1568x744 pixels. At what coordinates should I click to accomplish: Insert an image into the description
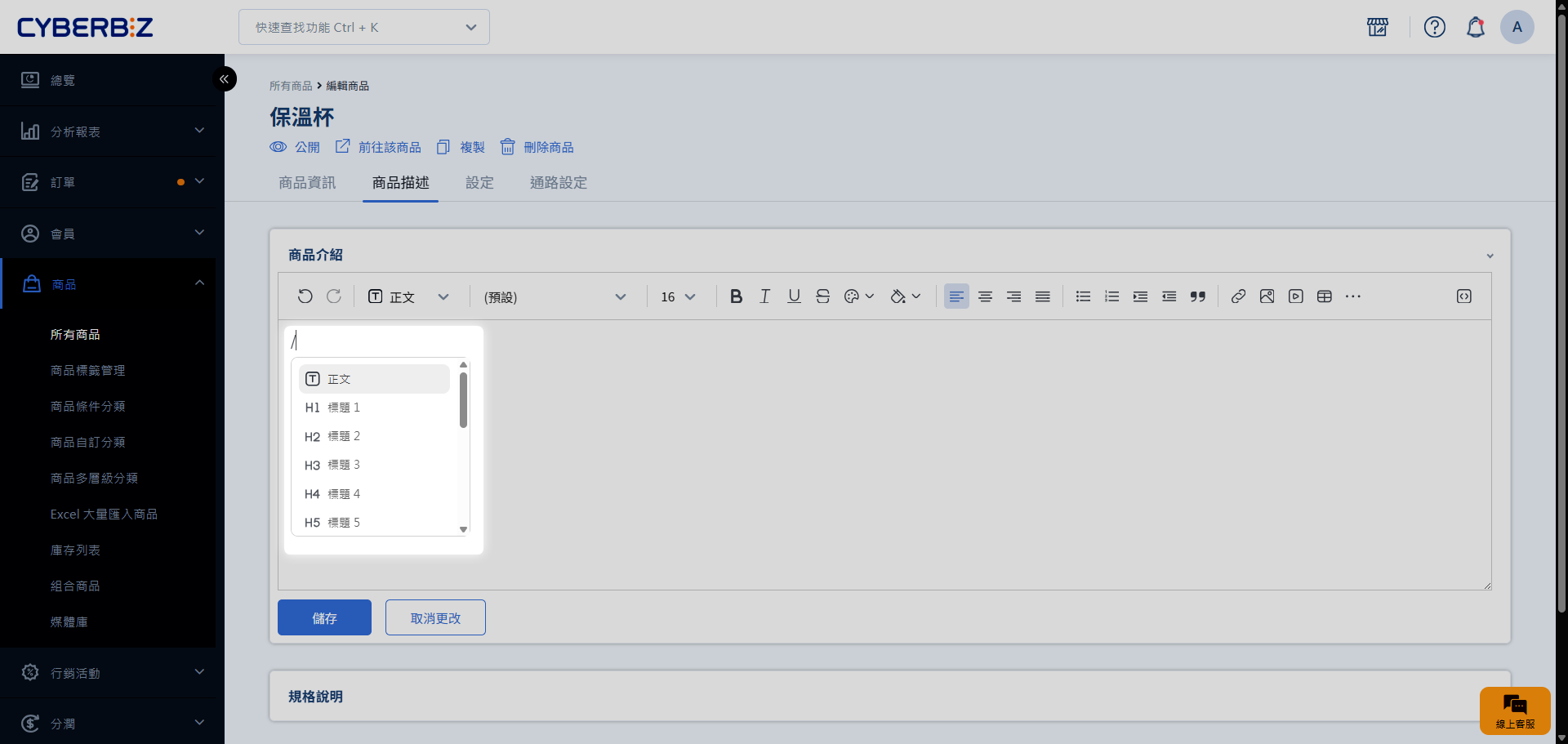pyautogui.click(x=1267, y=296)
